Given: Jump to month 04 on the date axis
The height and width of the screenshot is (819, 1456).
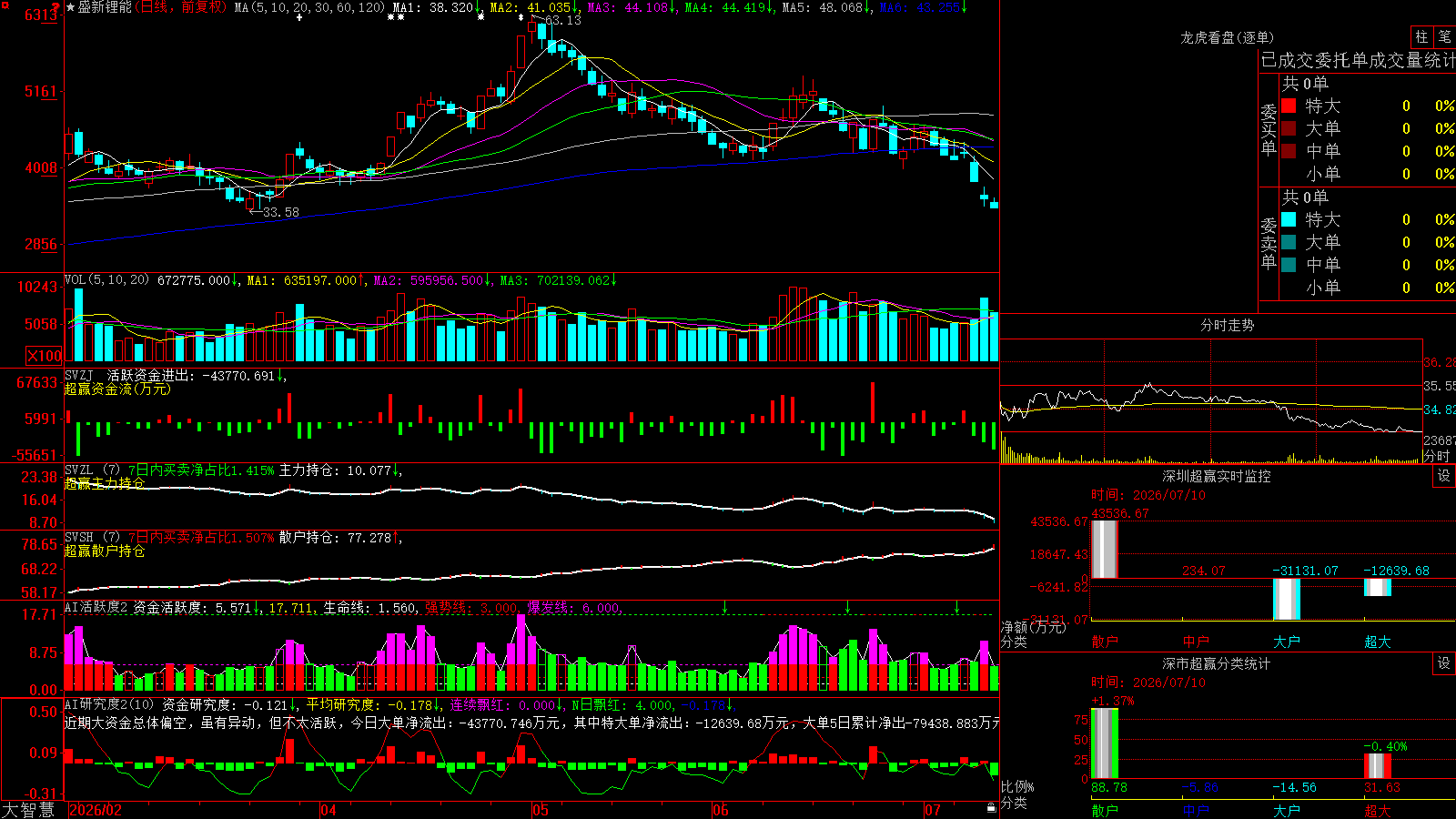Looking at the screenshot, I should 329,810.
